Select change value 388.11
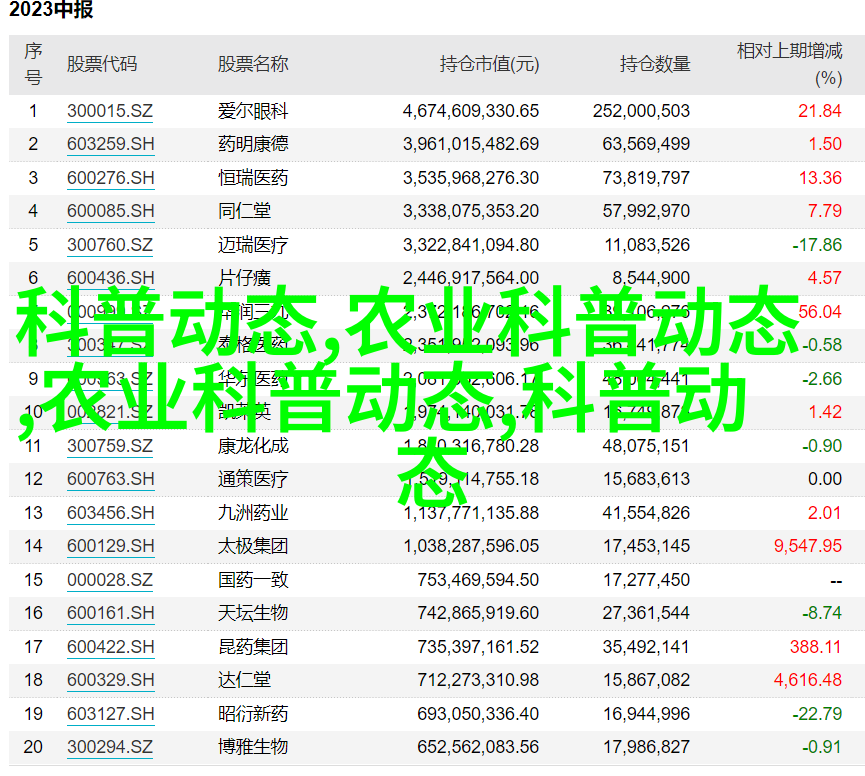 point(815,647)
